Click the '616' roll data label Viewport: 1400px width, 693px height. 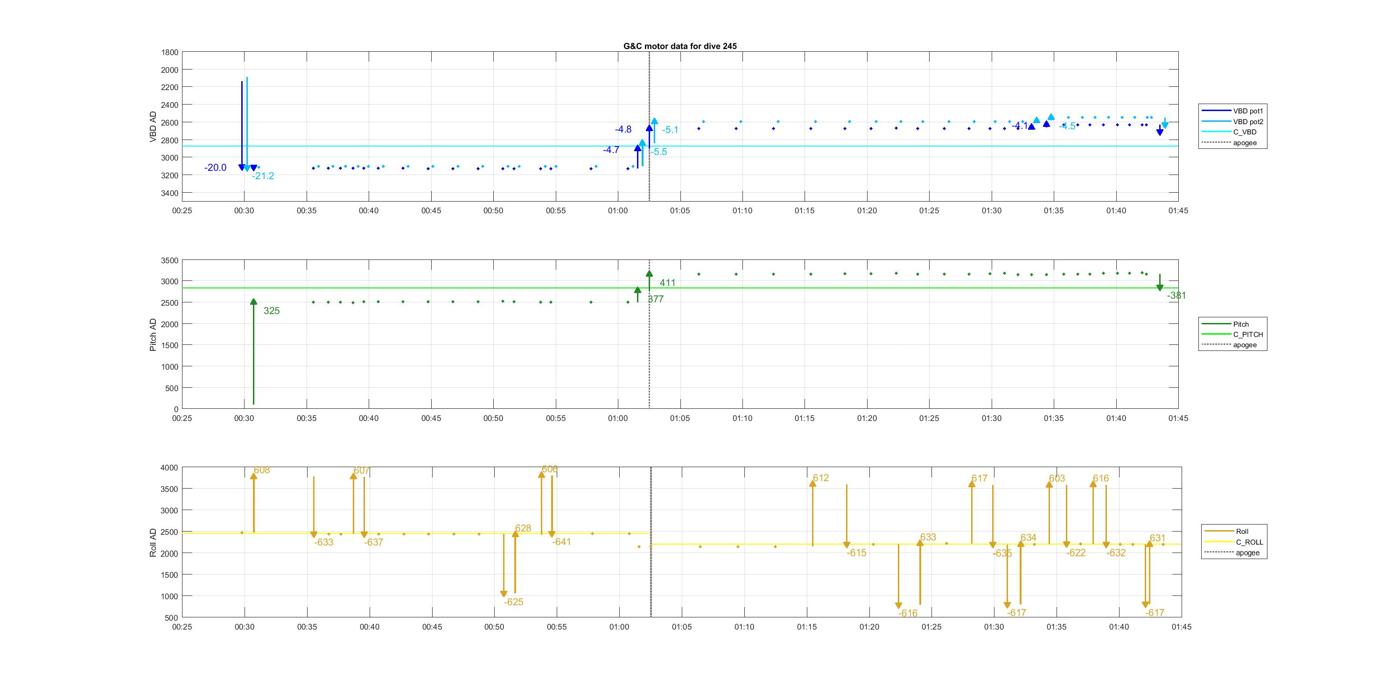point(1101,478)
